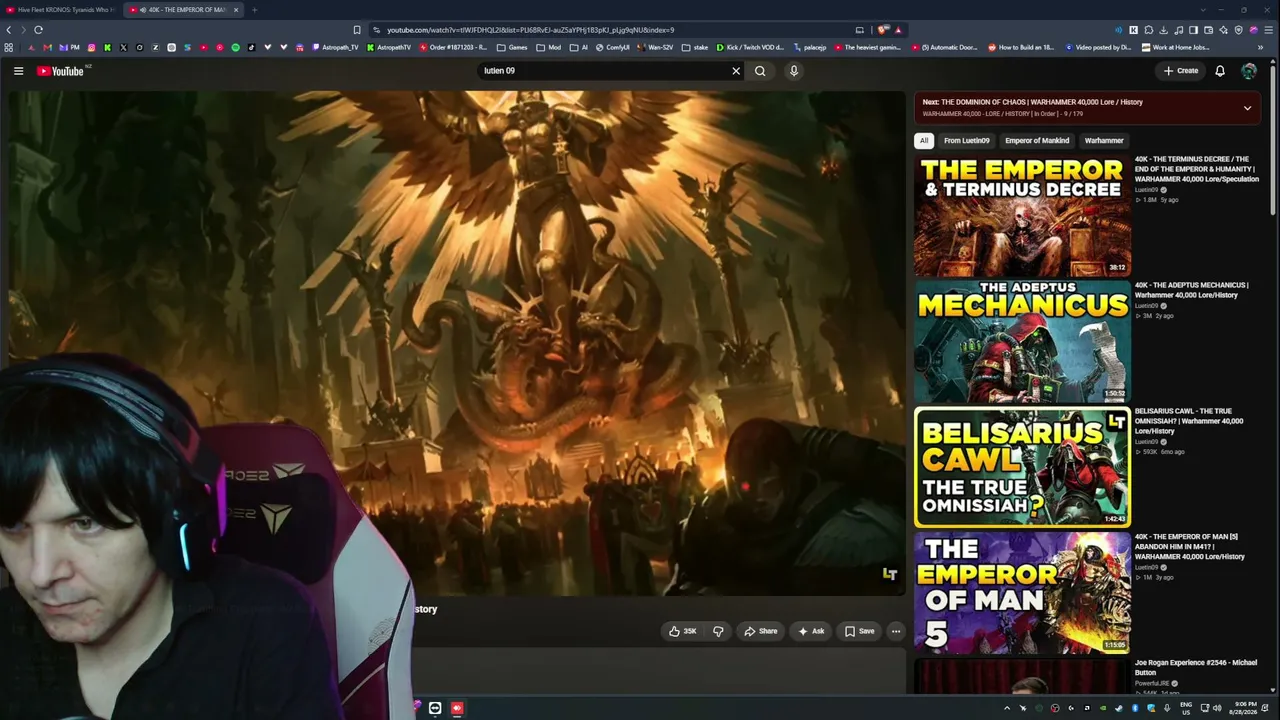Open the stake bookmarks folder
The height and width of the screenshot is (720, 1280).
[695, 47]
